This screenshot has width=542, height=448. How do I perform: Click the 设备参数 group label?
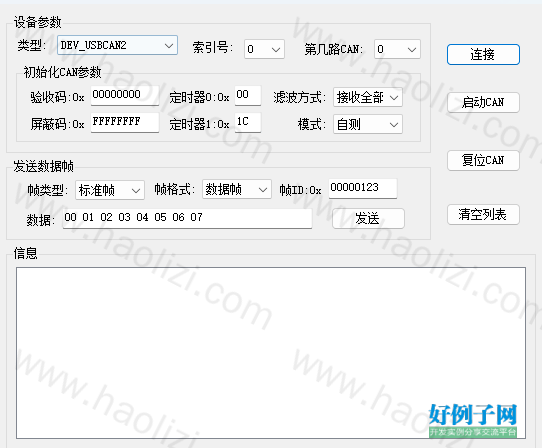(38, 22)
